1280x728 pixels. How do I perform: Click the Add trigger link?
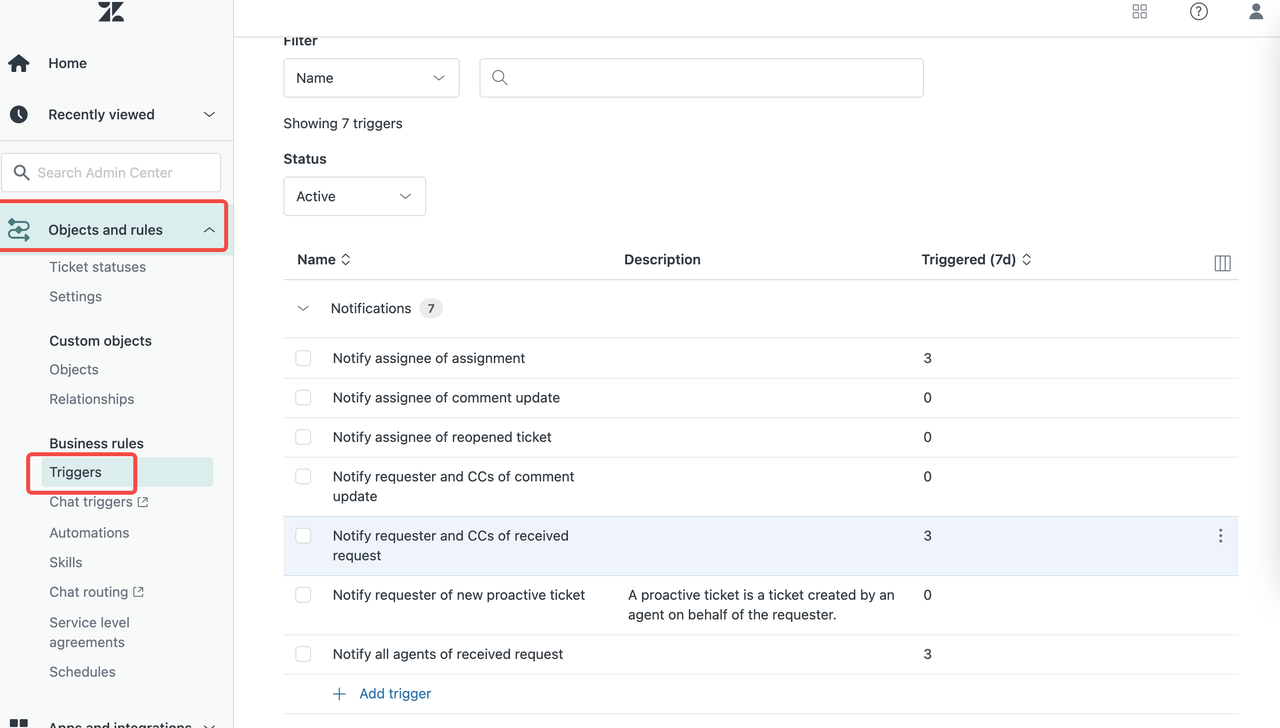[x=394, y=694]
